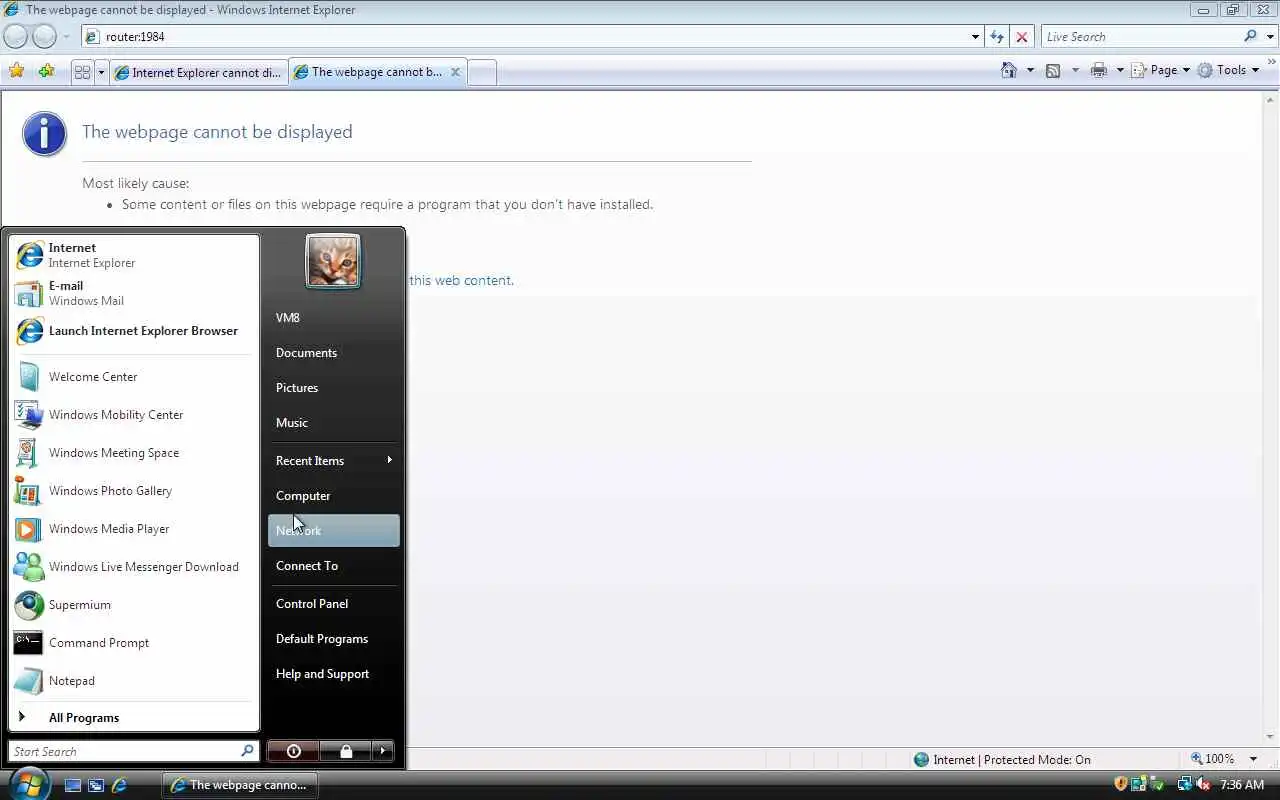
Task: Open the Quick Tabs grid view
Action: point(82,72)
